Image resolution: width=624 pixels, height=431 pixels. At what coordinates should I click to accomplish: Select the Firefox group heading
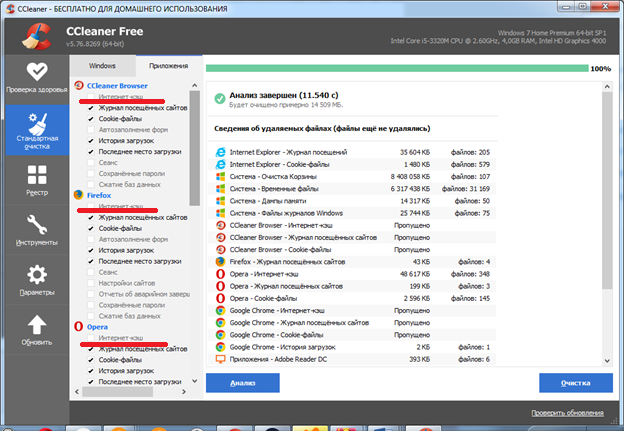point(99,195)
